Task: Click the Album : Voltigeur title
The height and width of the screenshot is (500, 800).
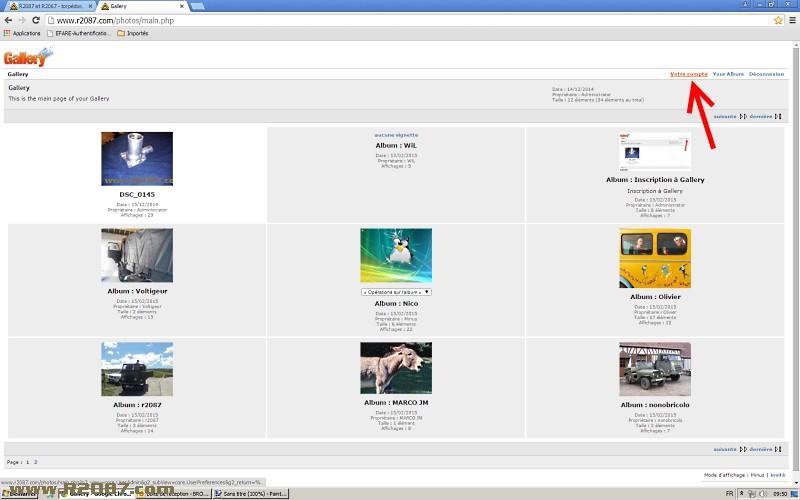Action: point(137,291)
